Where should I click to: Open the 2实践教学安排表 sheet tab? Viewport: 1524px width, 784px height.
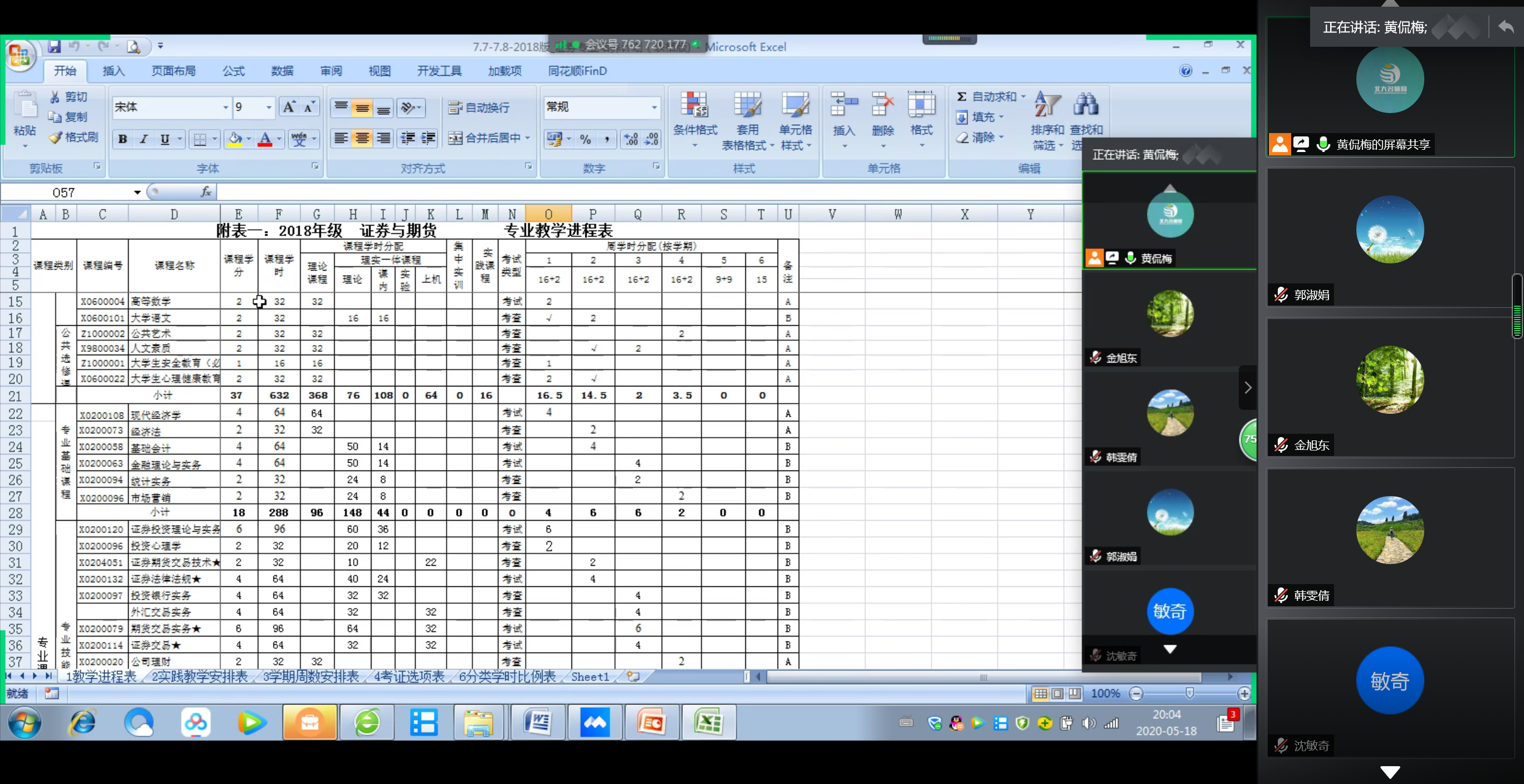(199, 677)
